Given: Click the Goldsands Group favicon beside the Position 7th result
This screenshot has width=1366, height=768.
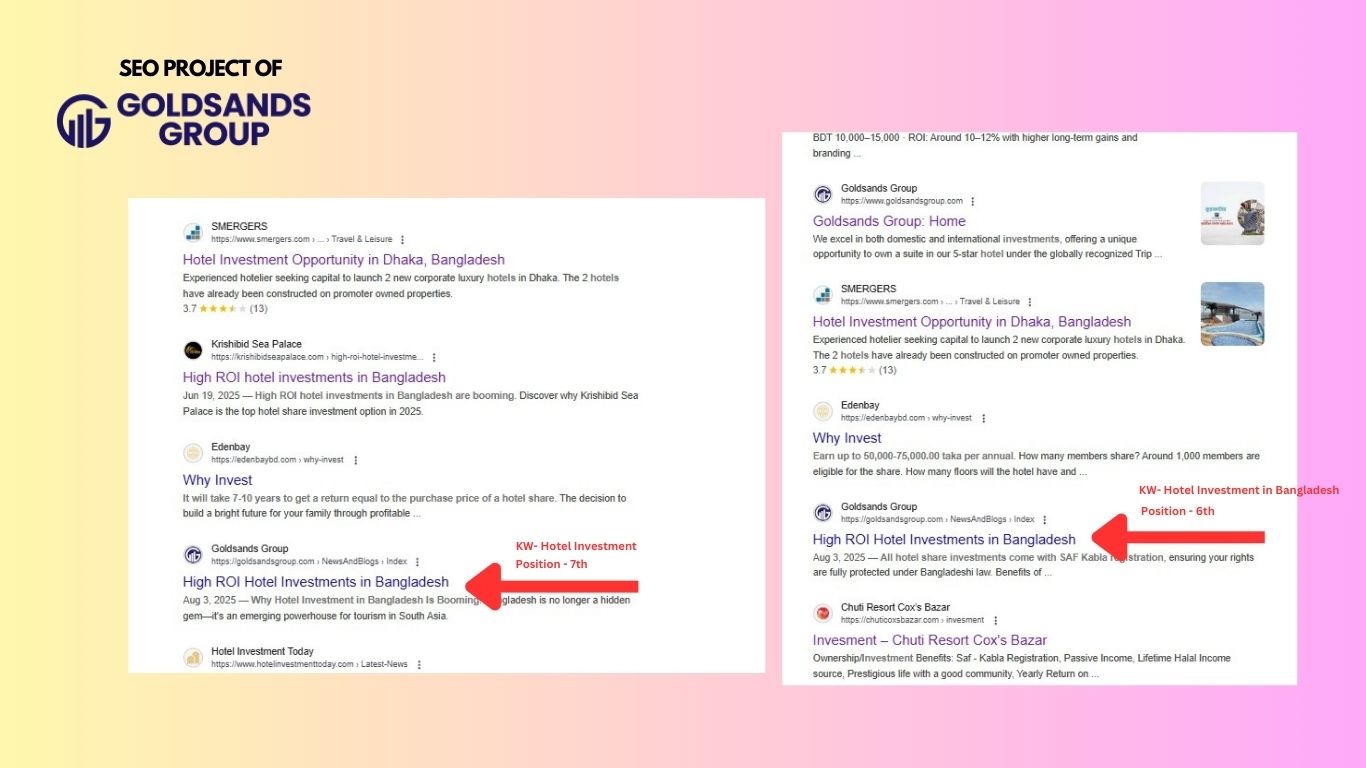Looking at the screenshot, I should 193,555.
